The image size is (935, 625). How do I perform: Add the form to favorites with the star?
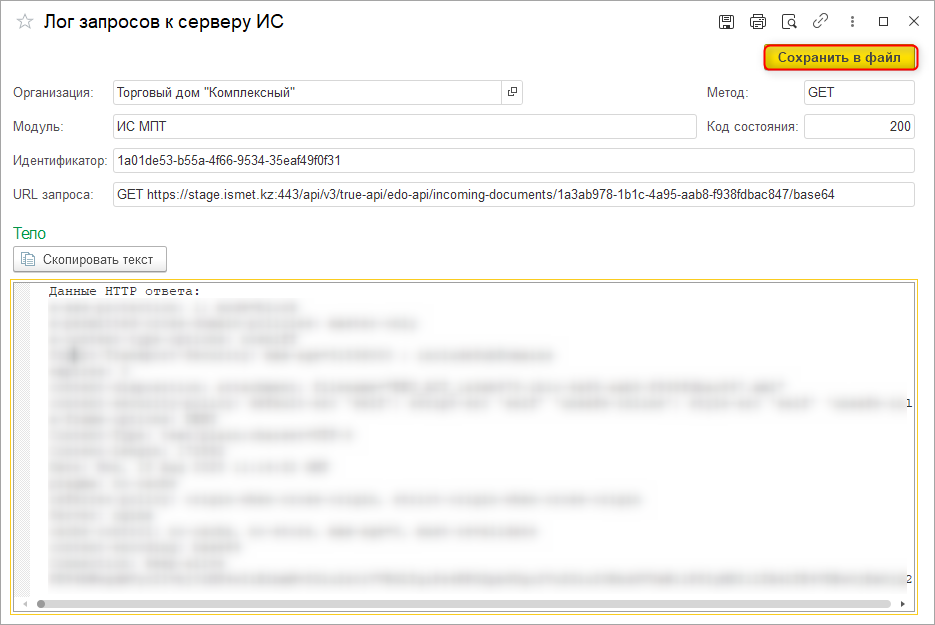(25, 22)
